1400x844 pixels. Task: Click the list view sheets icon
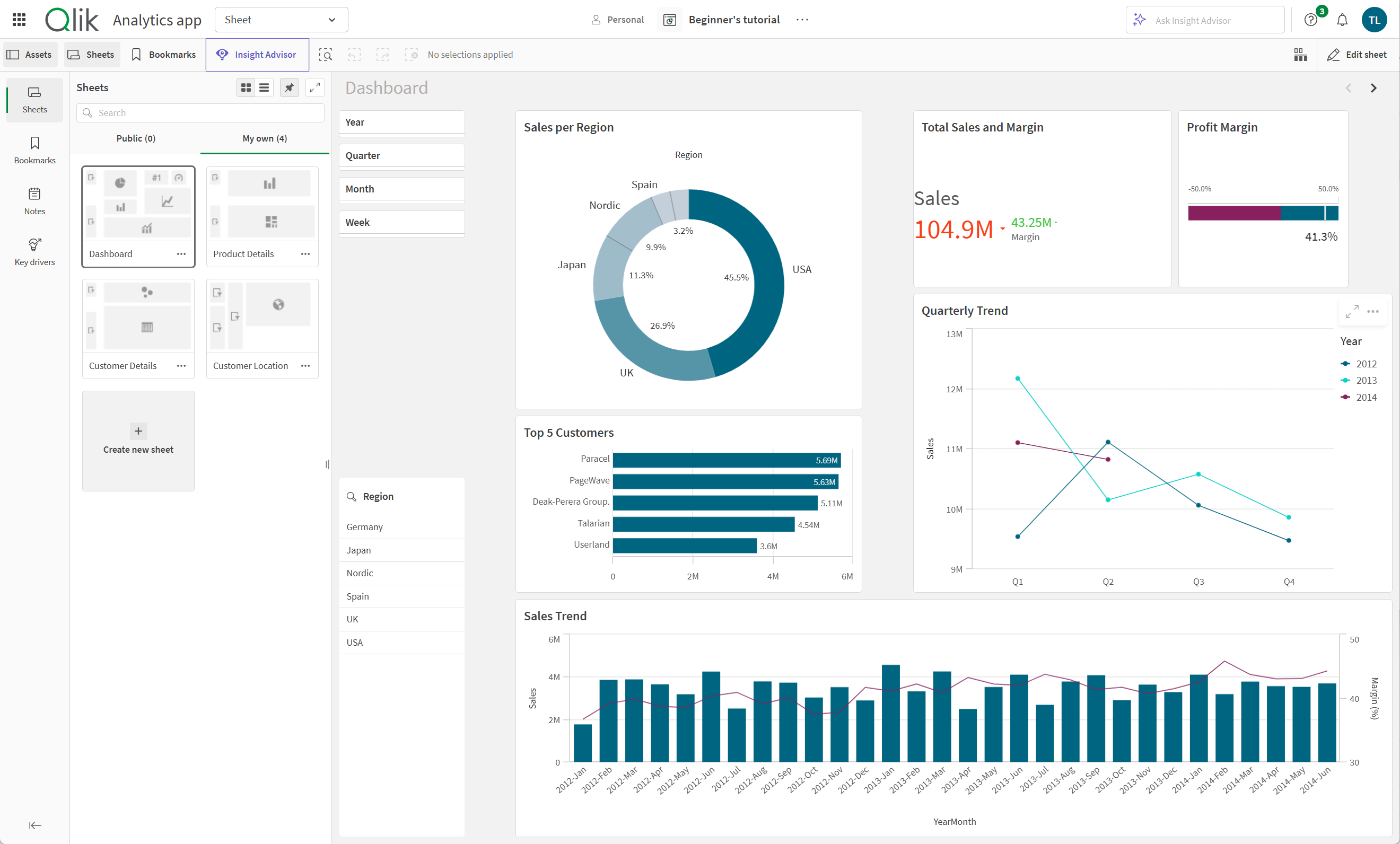(x=263, y=88)
